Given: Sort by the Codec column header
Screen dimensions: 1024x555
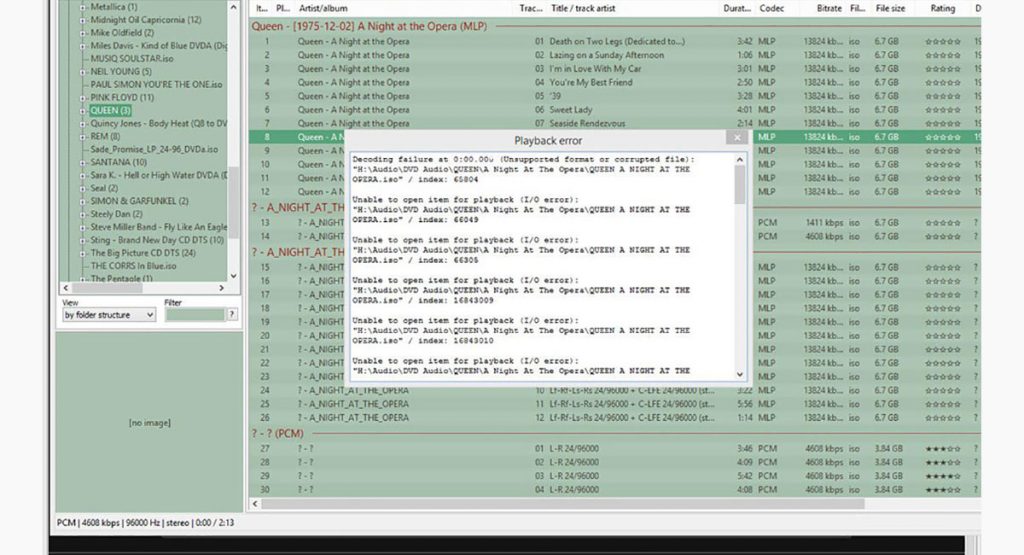Looking at the screenshot, I should (x=771, y=8).
